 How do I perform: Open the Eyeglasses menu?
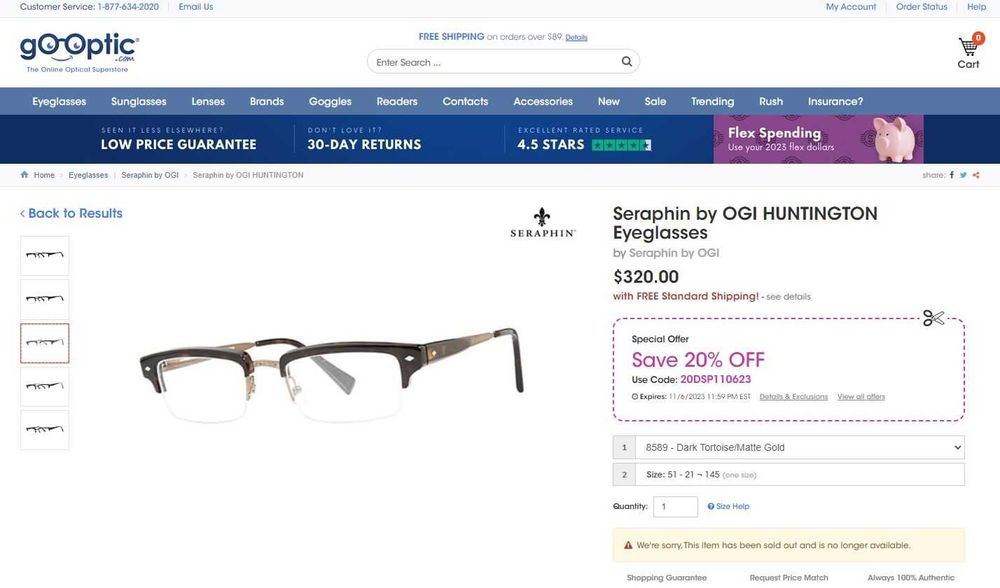[x=59, y=101]
